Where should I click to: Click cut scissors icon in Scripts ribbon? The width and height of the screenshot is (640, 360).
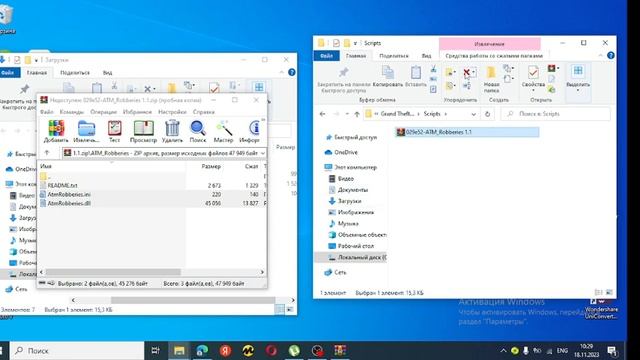click(433, 69)
